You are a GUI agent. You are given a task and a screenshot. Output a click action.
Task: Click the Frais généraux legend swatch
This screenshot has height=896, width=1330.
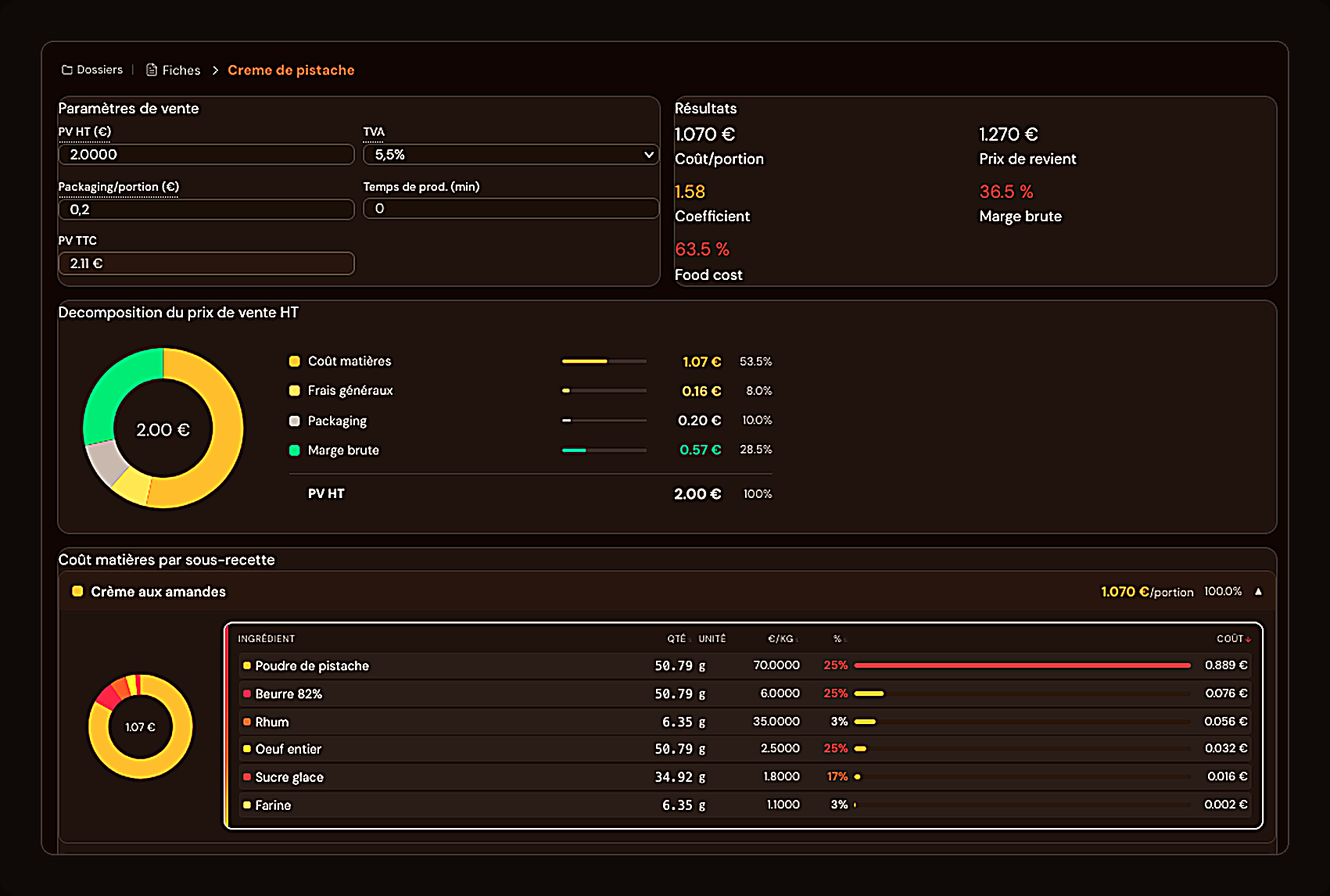(x=295, y=391)
